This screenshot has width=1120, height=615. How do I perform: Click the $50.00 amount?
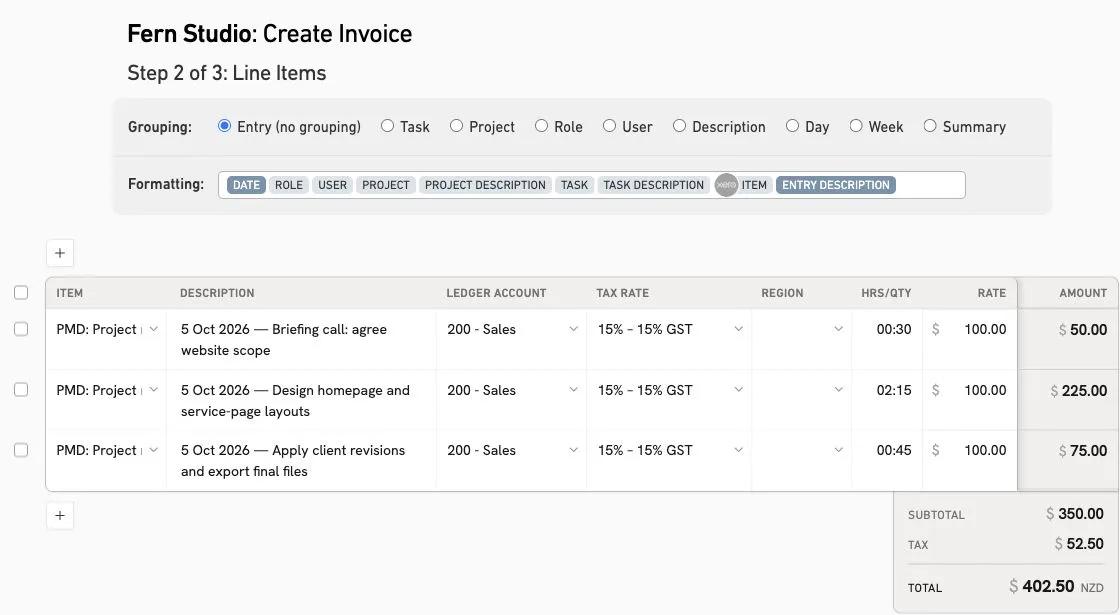(1083, 330)
